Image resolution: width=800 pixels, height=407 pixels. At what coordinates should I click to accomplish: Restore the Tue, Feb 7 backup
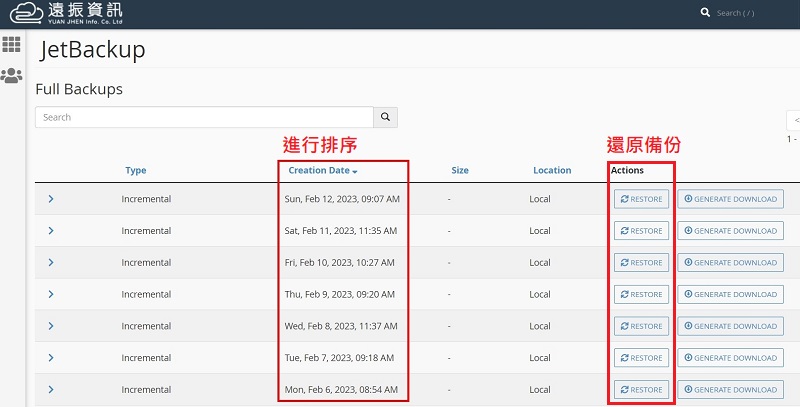[x=641, y=358]
